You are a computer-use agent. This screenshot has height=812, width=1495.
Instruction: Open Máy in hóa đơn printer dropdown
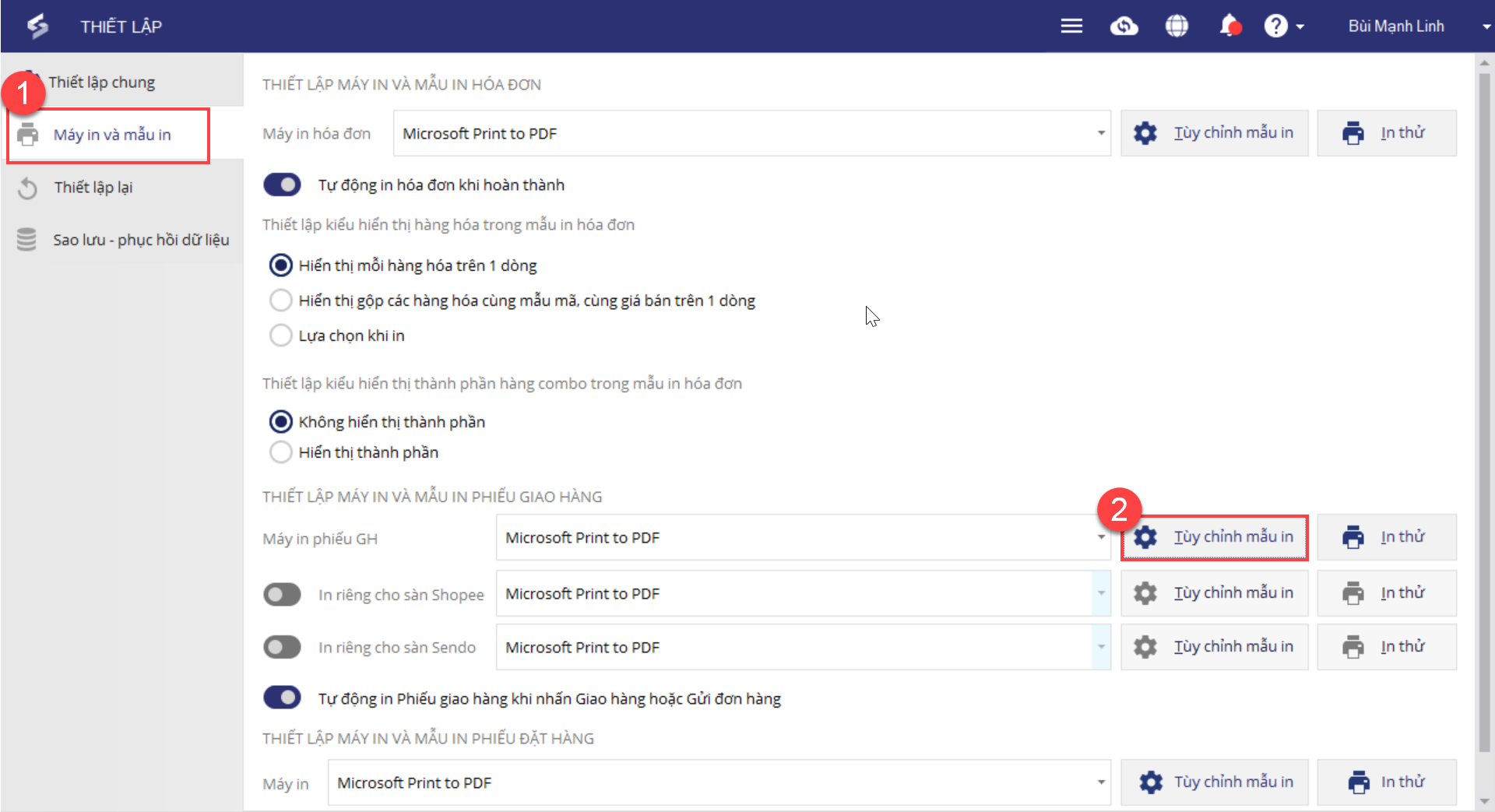[x=752, y=133]
